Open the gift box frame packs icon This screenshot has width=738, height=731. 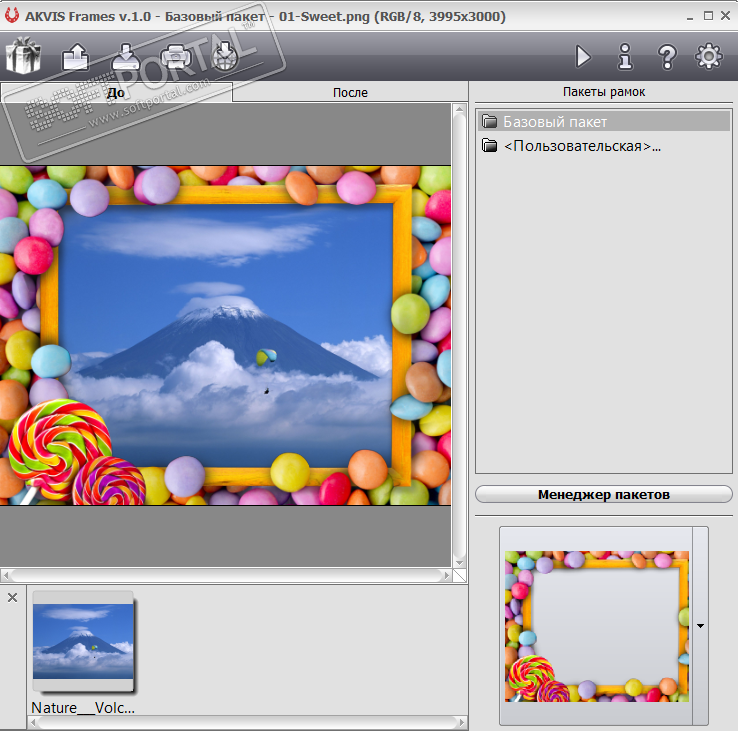pyautogui.click(x=23, y=56)
